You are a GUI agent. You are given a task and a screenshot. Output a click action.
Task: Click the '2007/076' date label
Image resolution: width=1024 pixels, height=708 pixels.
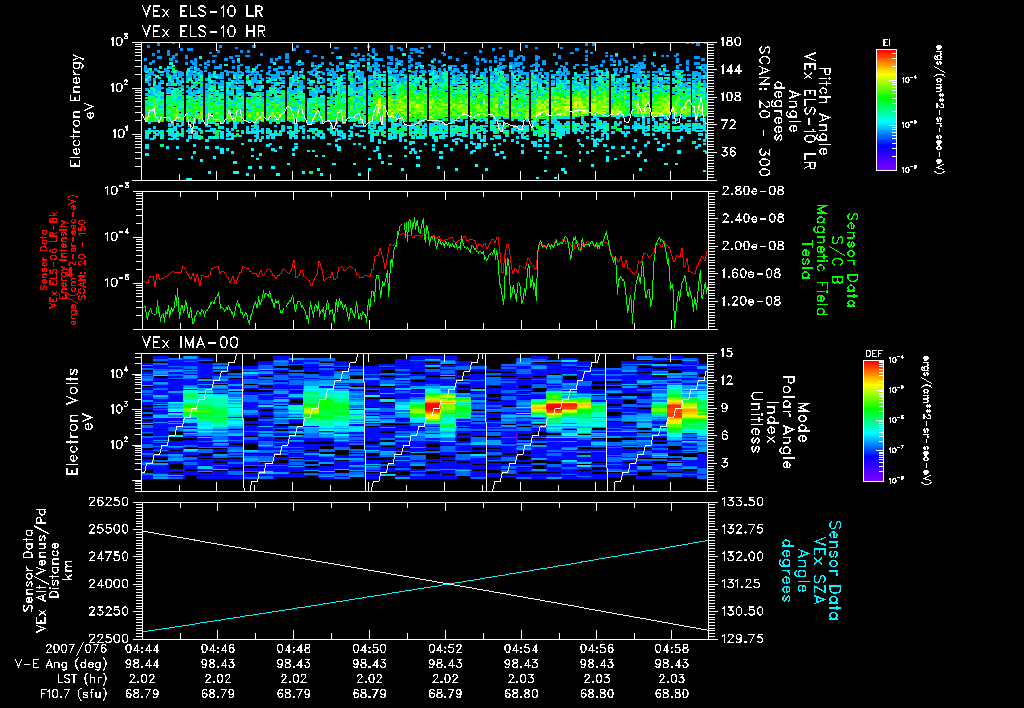point(76,649)
